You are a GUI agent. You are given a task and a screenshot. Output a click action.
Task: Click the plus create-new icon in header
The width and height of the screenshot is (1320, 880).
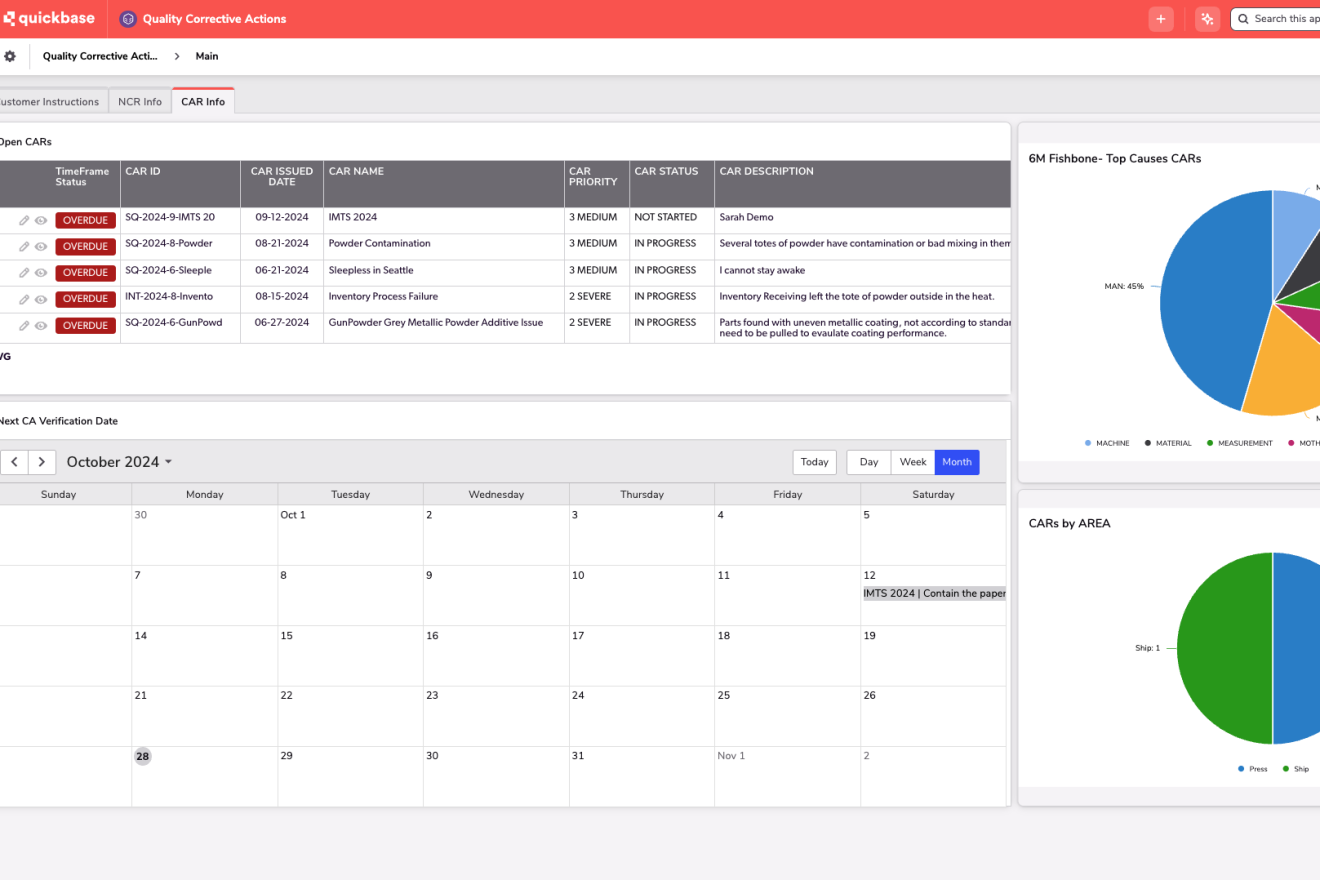[x=1160, y=19]
